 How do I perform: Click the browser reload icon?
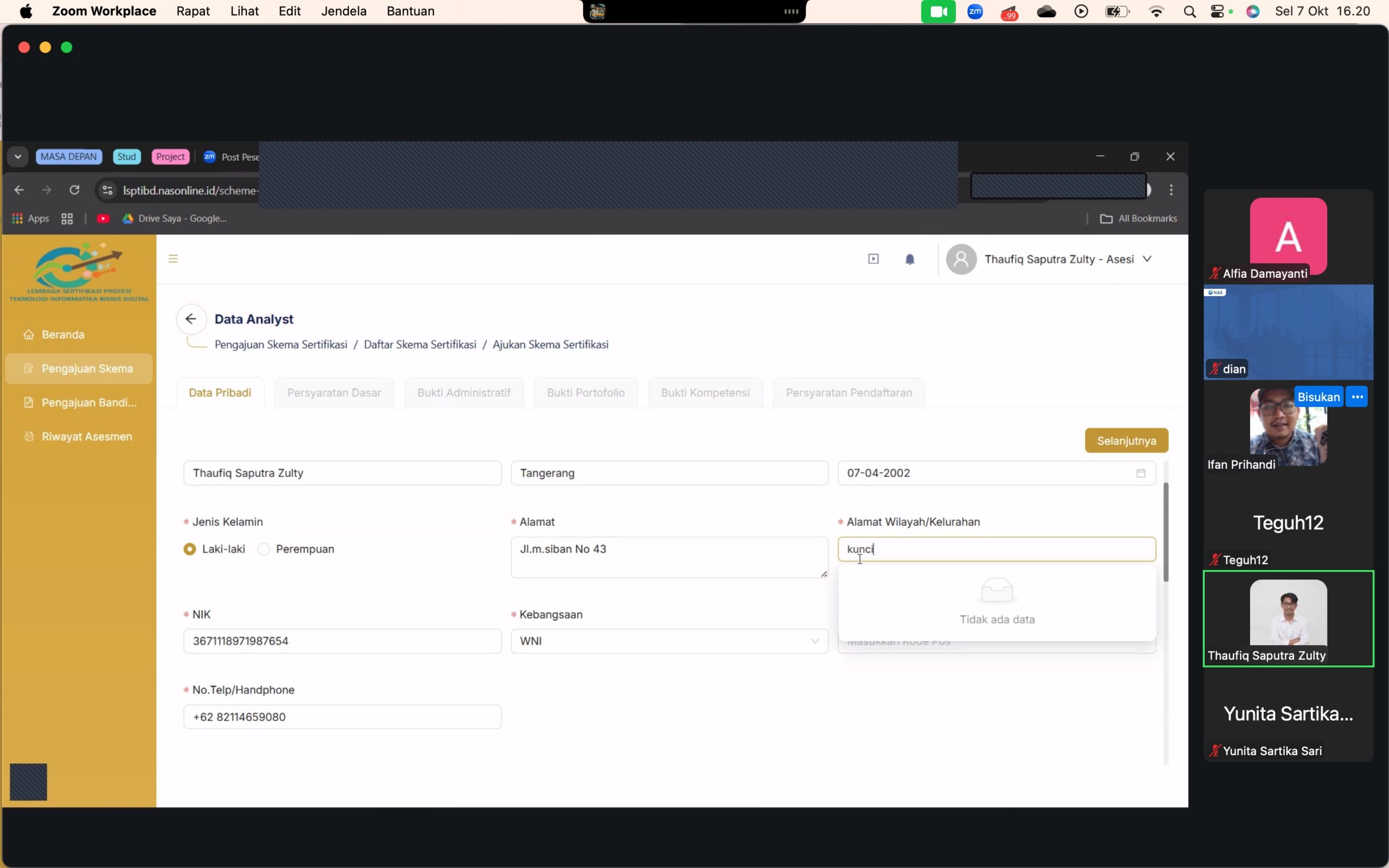[75, 190]
